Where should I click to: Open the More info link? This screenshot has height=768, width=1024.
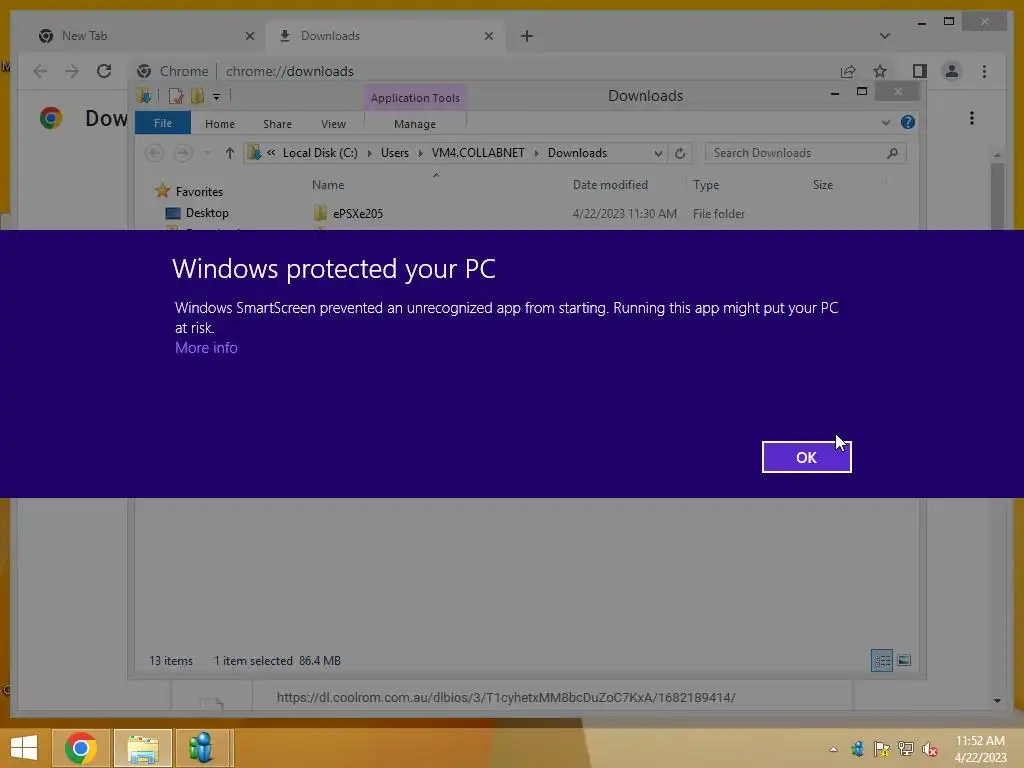point(206,348)
